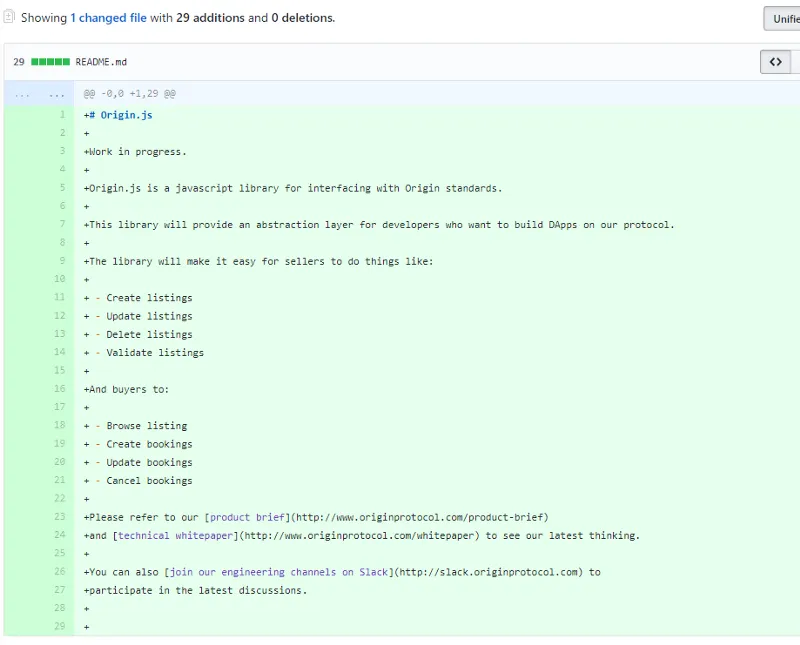
Task: Click the file diff icon beside Showing
Action: (x=9, y=17)
